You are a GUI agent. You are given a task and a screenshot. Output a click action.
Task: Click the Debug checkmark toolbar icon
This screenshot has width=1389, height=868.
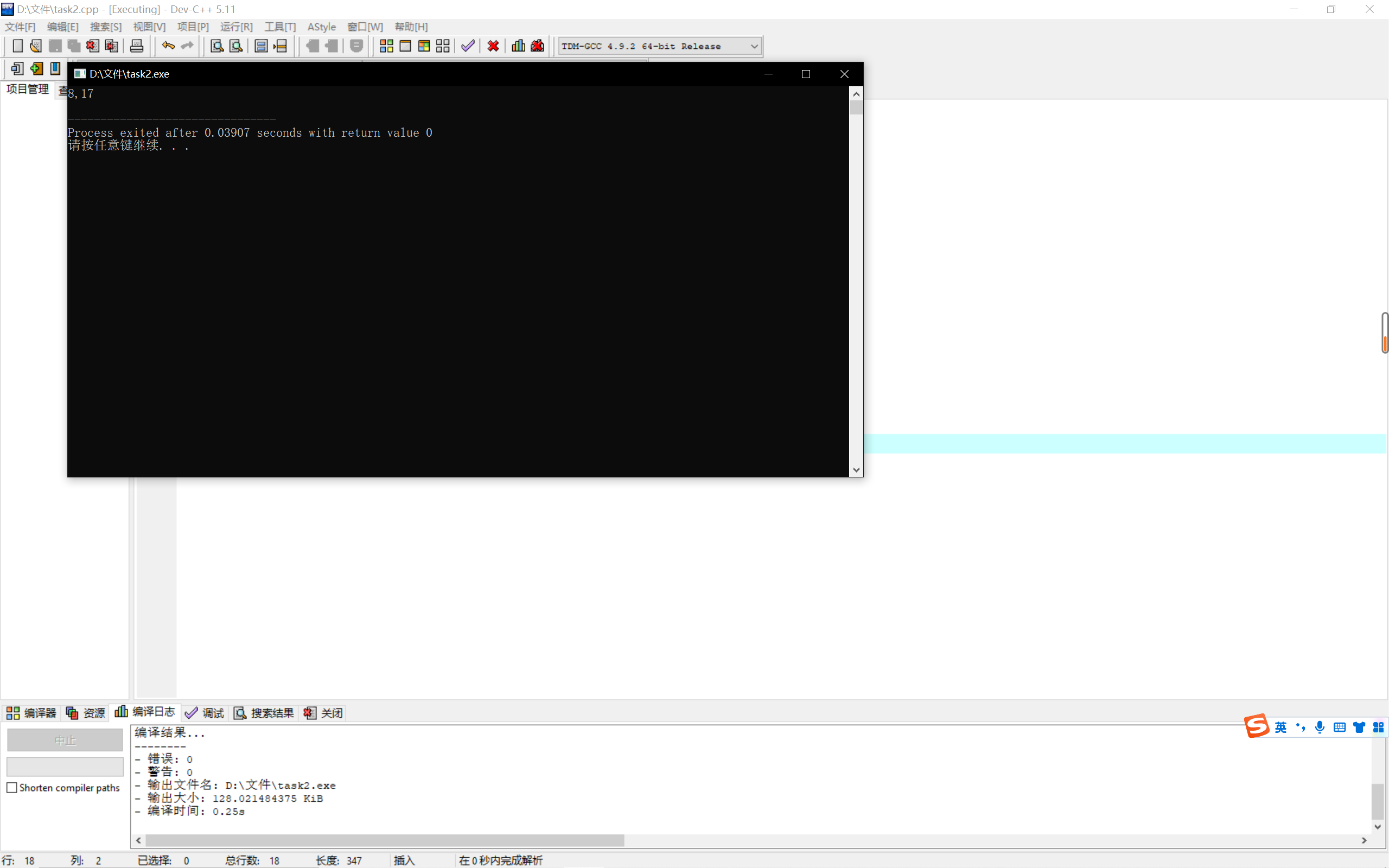(x=468, y=46)
